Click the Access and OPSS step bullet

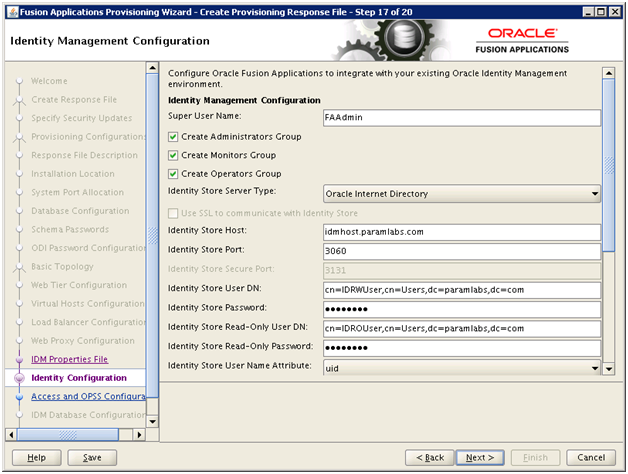pos(19,397)
